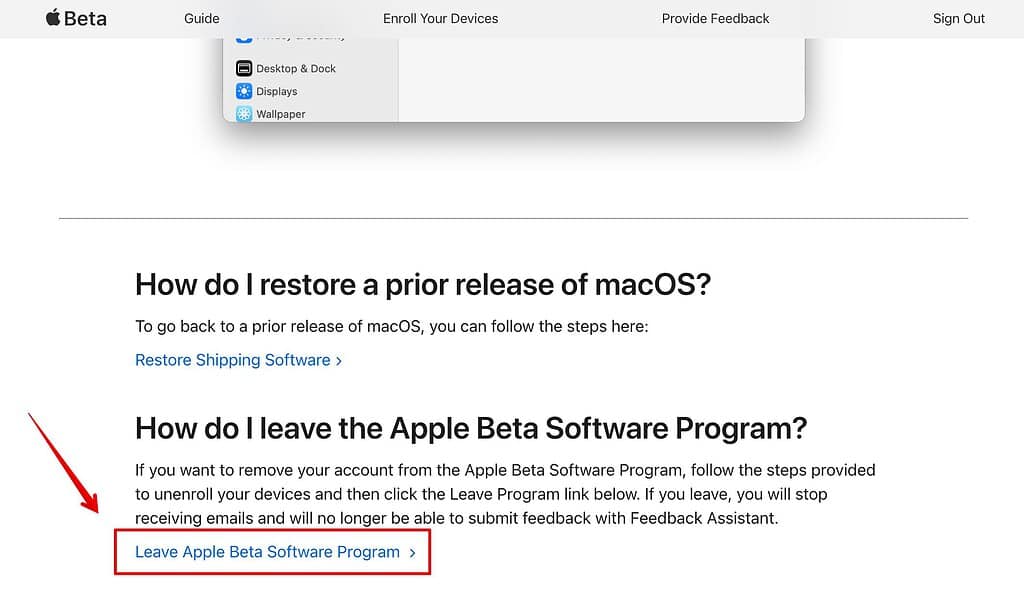1024x592 pixels.
Task: Click the disclosure arrow after Leave Program link
Action: [412, 551]
